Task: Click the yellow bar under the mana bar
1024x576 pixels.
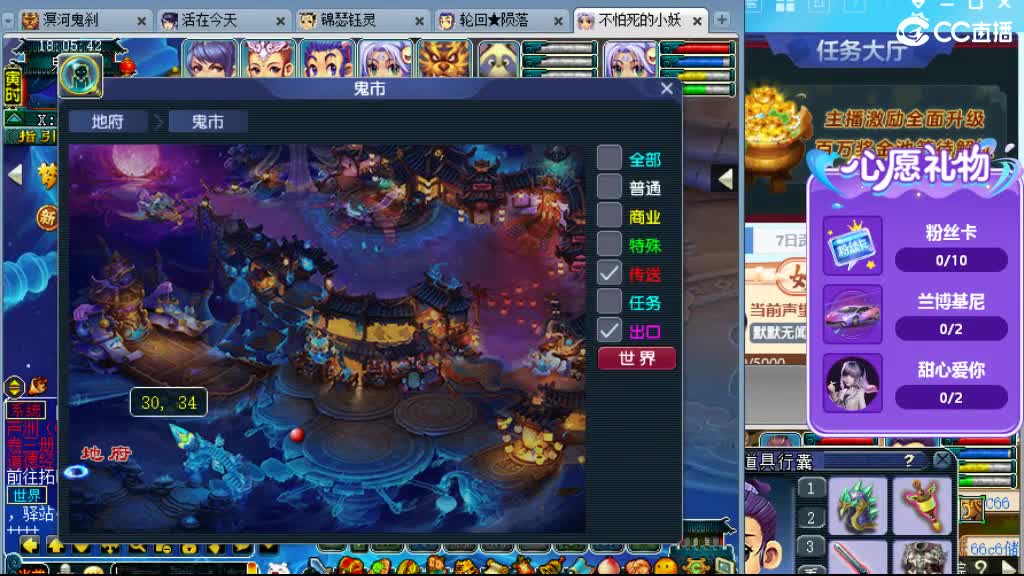Action: tap(697, 76)
